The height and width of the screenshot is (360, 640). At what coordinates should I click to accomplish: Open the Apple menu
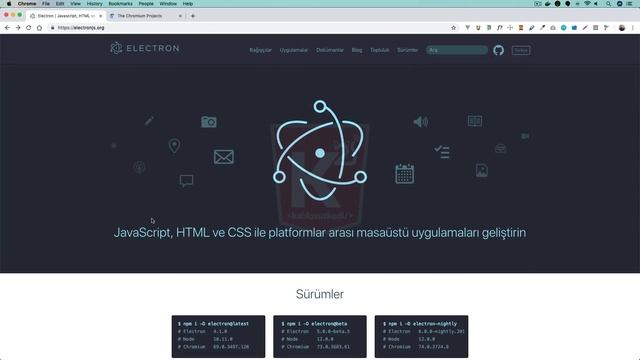tap(9, 4)
